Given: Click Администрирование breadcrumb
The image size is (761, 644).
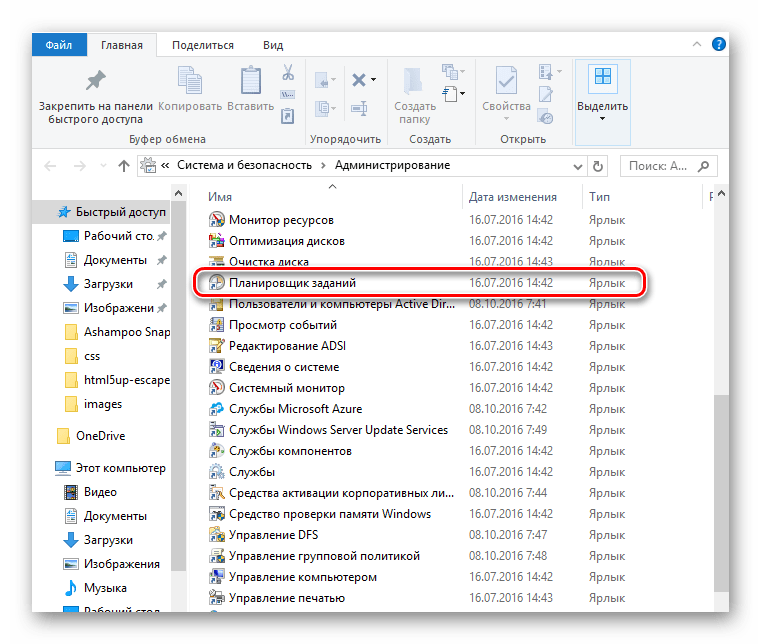Looking at the screenshot, I should coord(392,165).
